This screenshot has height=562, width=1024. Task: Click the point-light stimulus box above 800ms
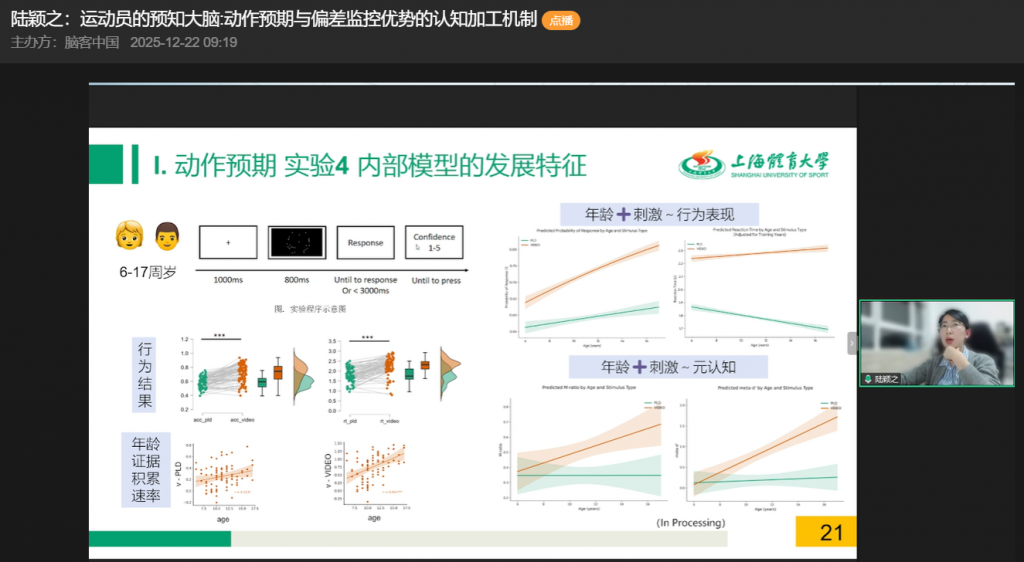[296, 242]
